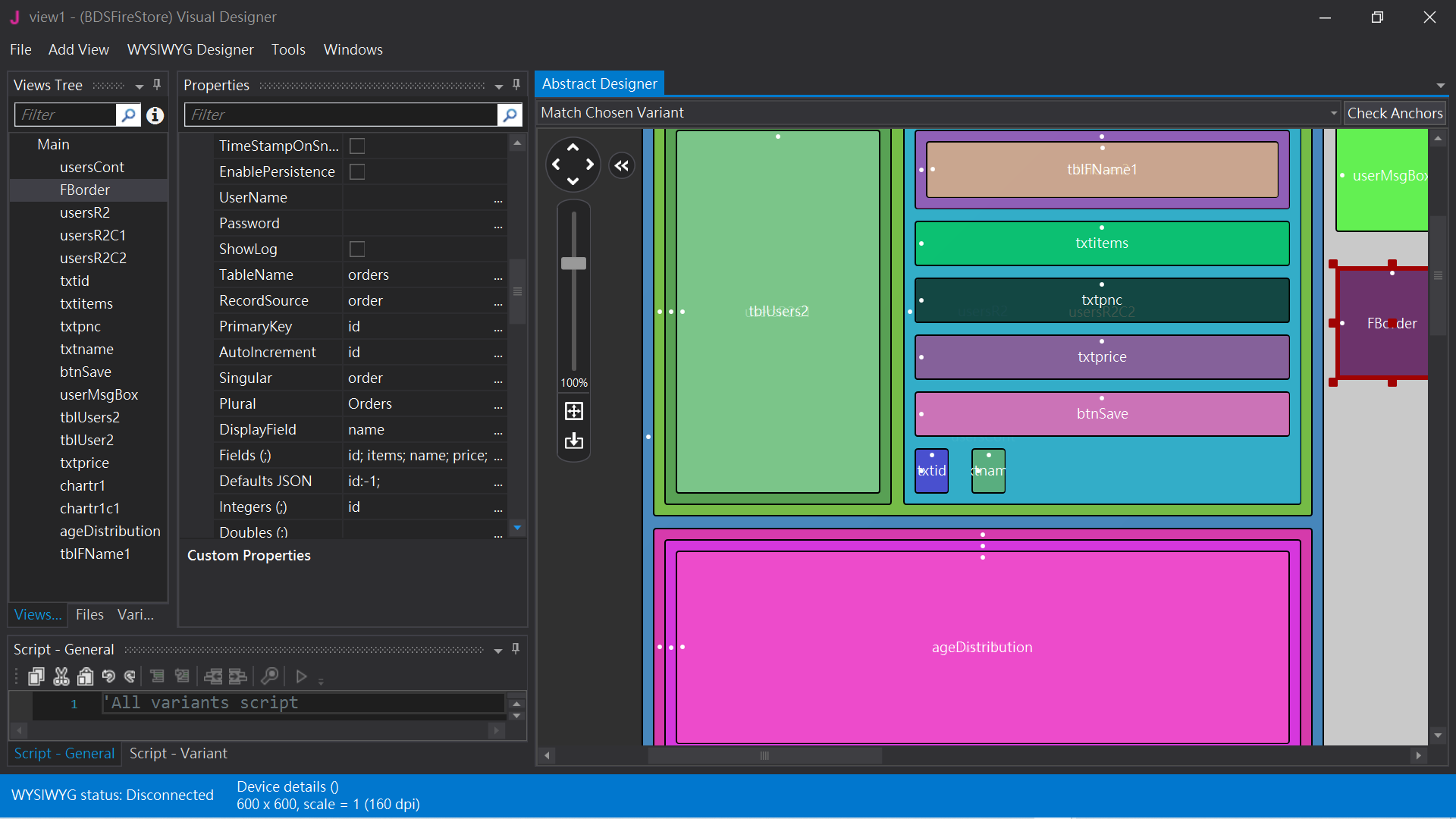Switch to the Script - Variant tab
This screenshot has width=1456, height=819.
coord(178,753)
